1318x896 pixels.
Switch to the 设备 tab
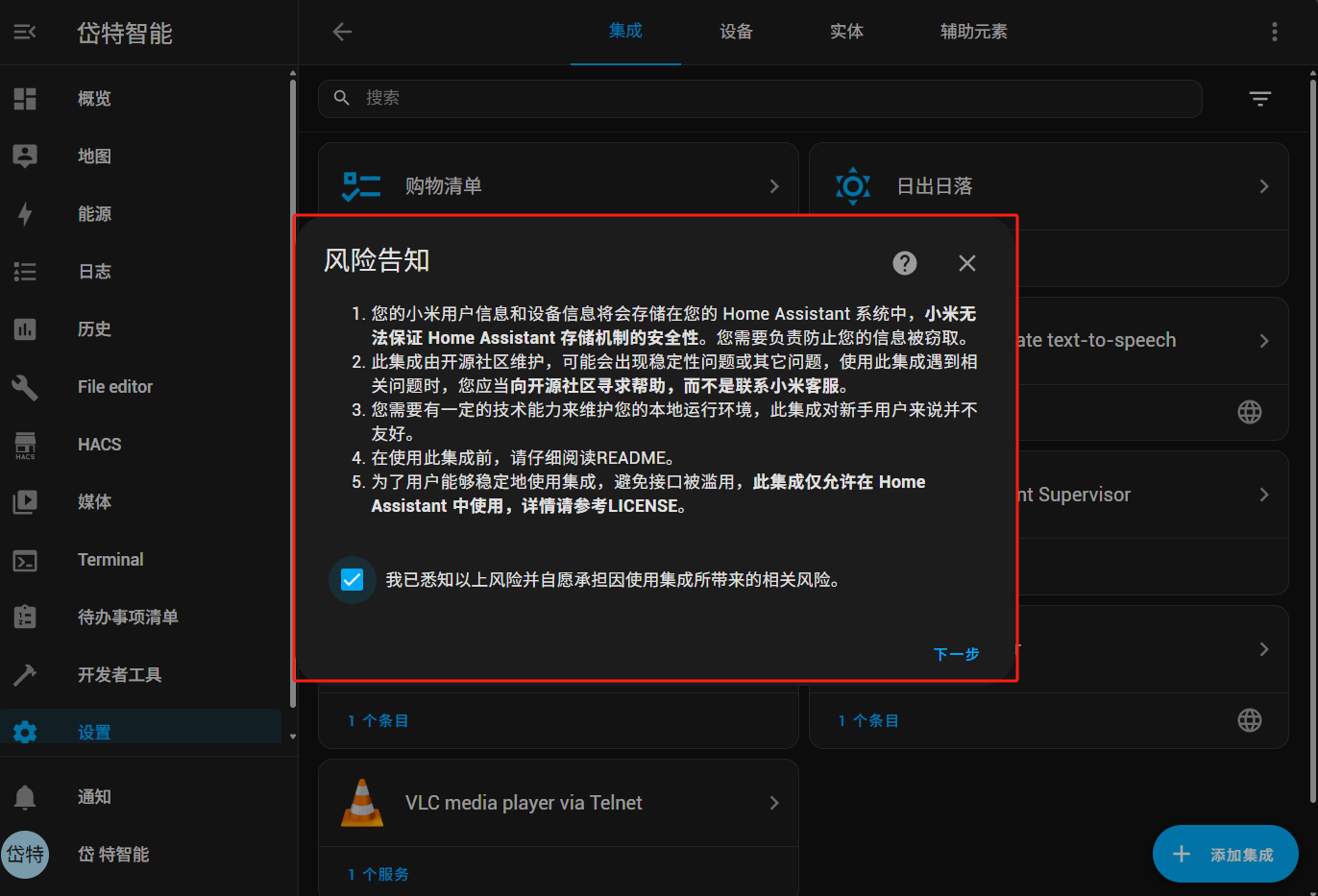[x=736, y=33]
